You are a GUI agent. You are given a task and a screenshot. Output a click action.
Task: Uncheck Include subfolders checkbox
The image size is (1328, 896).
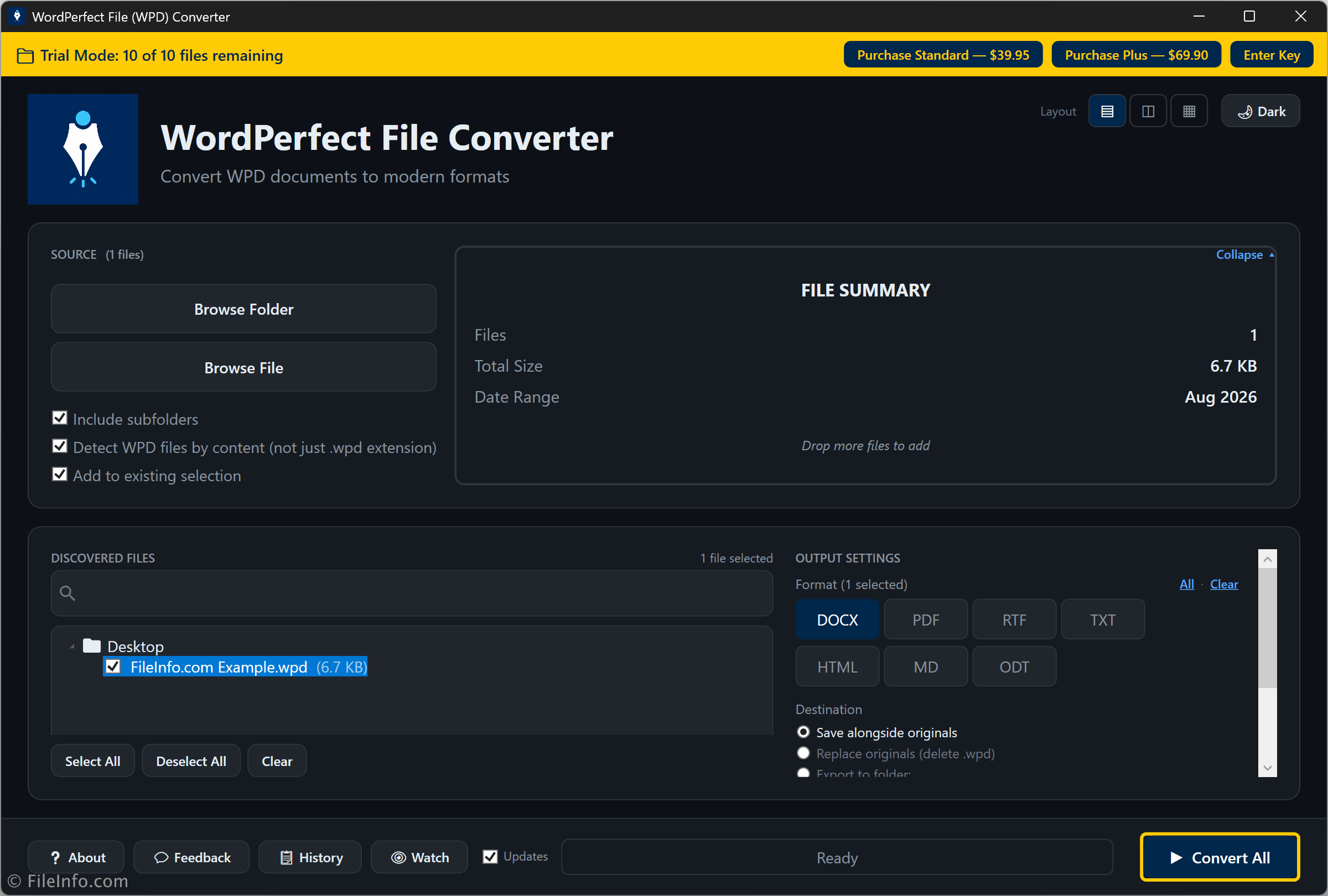pos(59,418)
